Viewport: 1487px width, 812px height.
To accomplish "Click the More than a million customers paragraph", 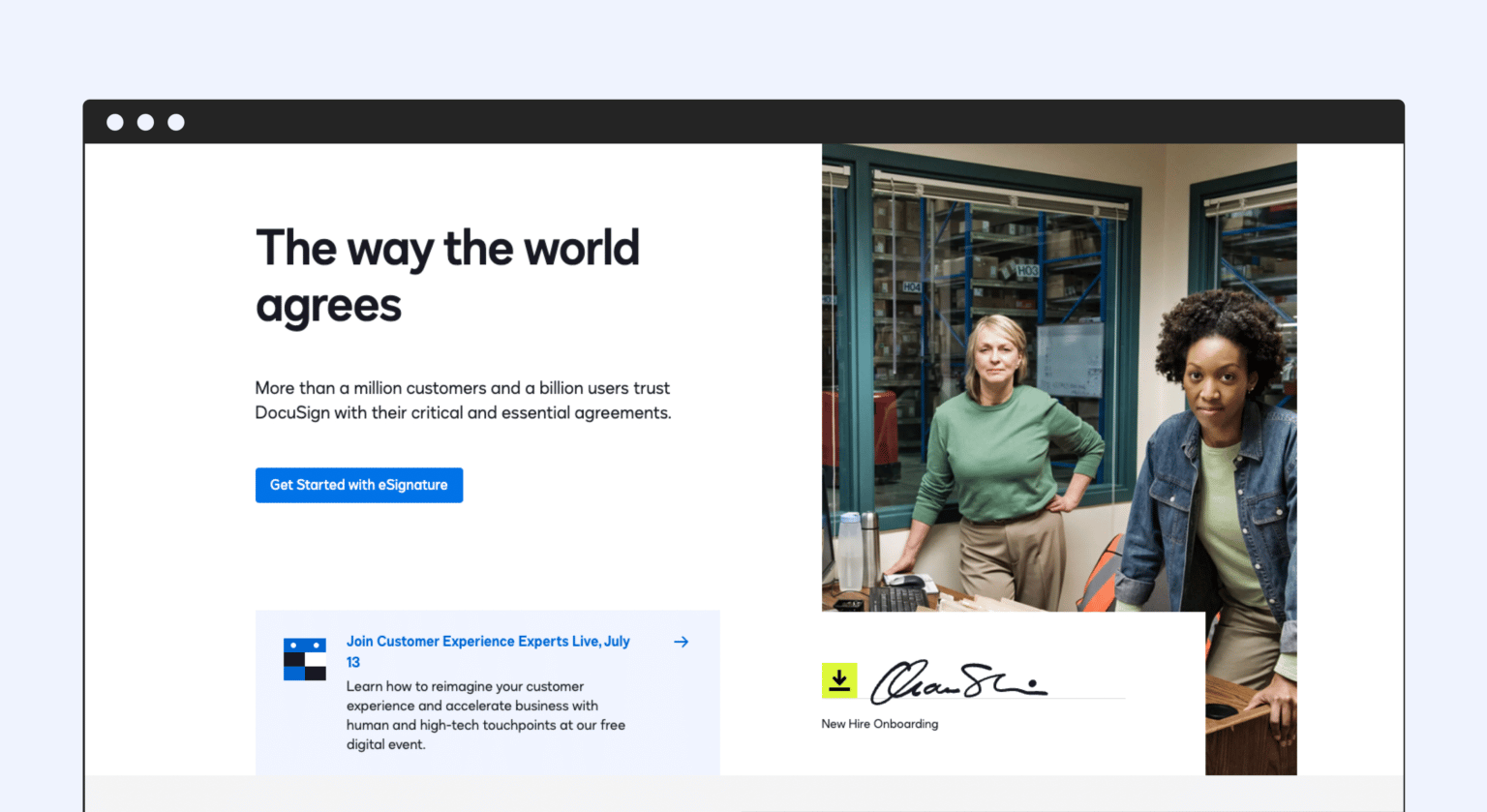I will 463,401.
